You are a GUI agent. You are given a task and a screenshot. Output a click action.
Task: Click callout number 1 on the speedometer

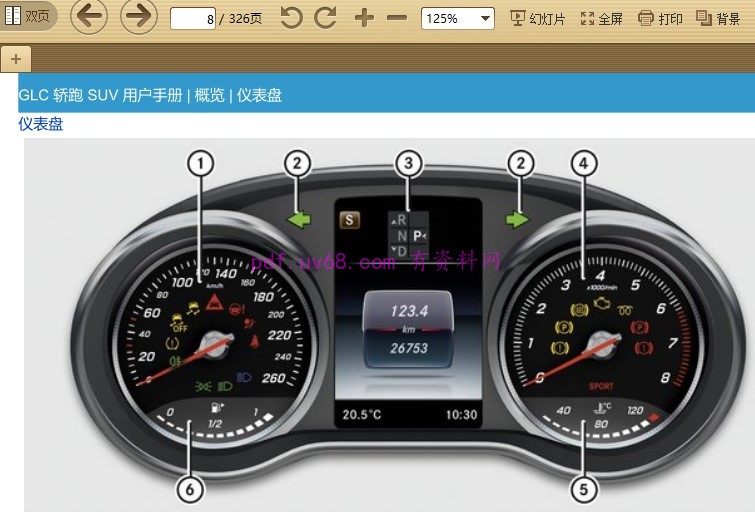click(201, 162)
